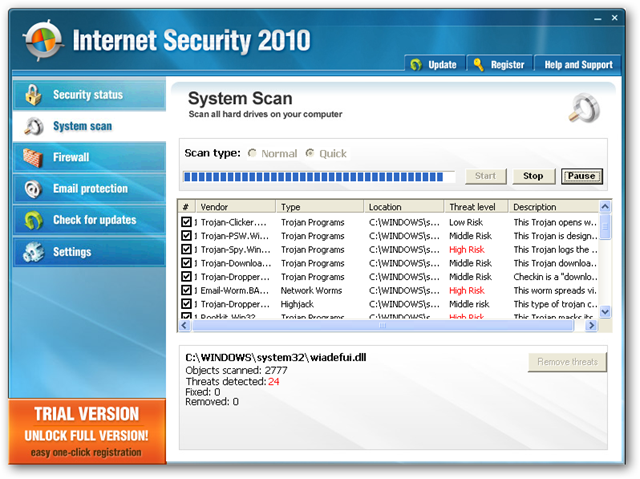The width and height of the screenshot is (640, 479).
Task: Uncheck the checkbox of the Checkin description row
Action: click(x=186, y=277)
